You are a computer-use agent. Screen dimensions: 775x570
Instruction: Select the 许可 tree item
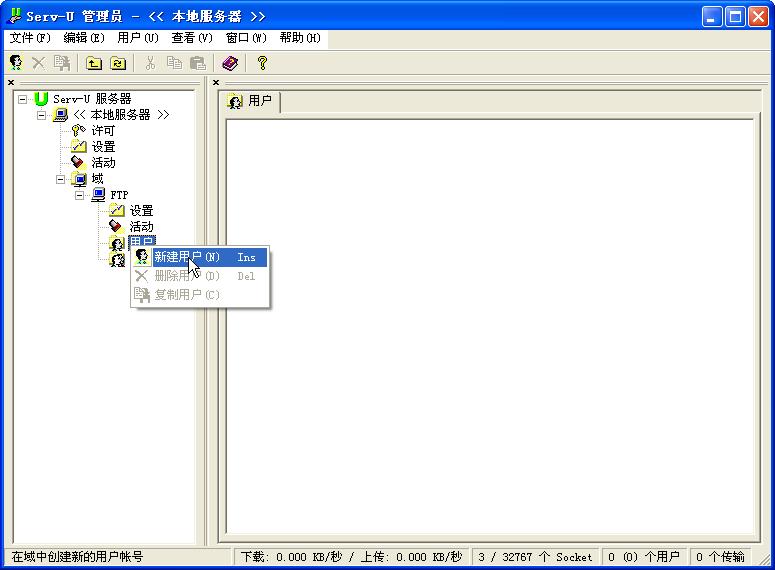tap(103, 131)
